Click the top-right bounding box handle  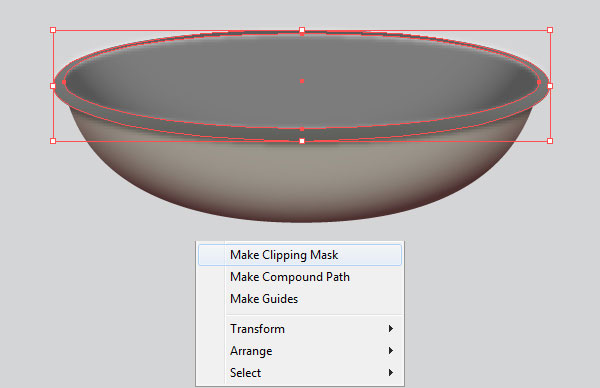click(x=550, y=30)
